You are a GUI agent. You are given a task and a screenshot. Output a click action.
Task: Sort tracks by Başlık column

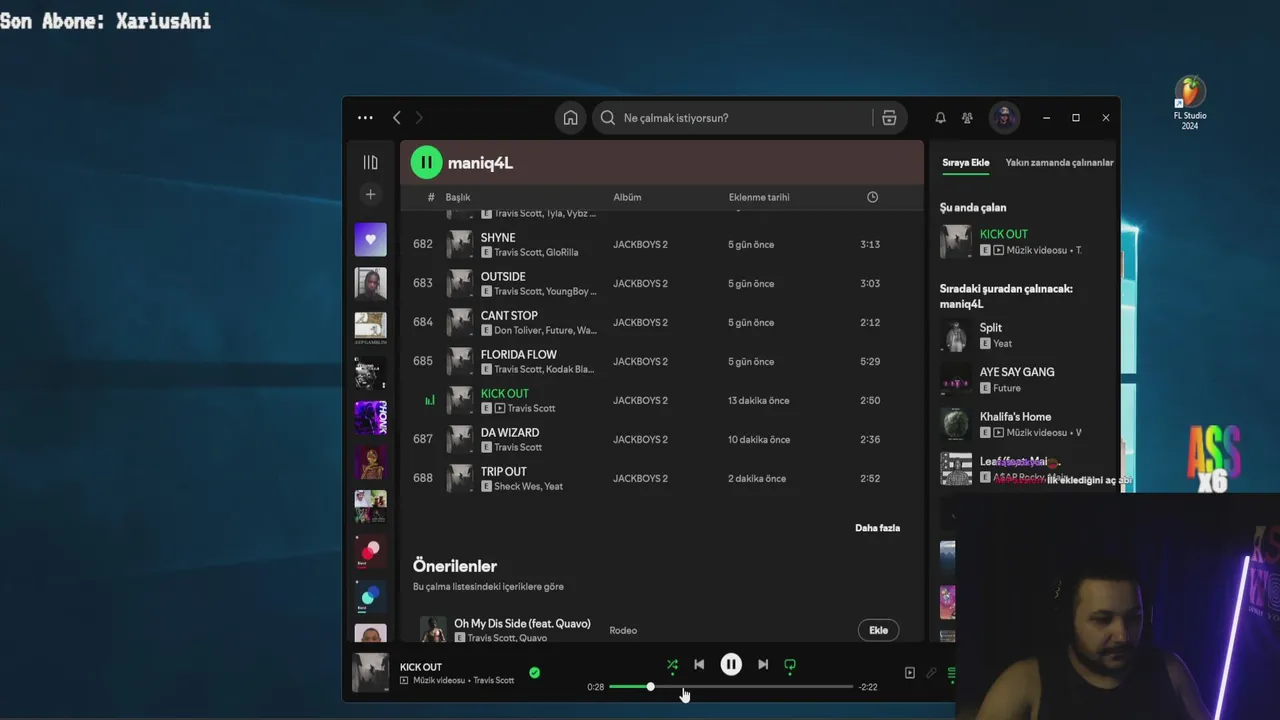click(457, 197)
